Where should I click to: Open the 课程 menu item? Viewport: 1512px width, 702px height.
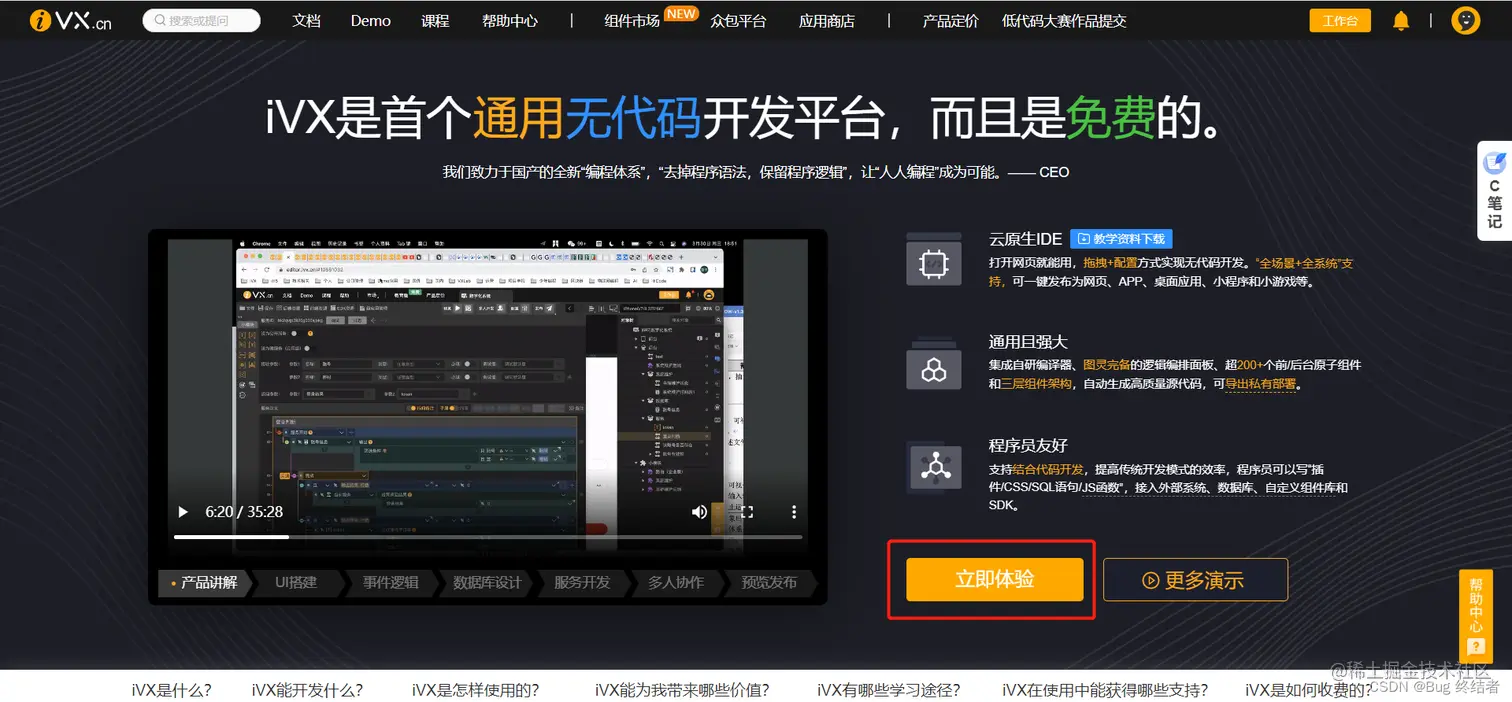coord(436,21)
